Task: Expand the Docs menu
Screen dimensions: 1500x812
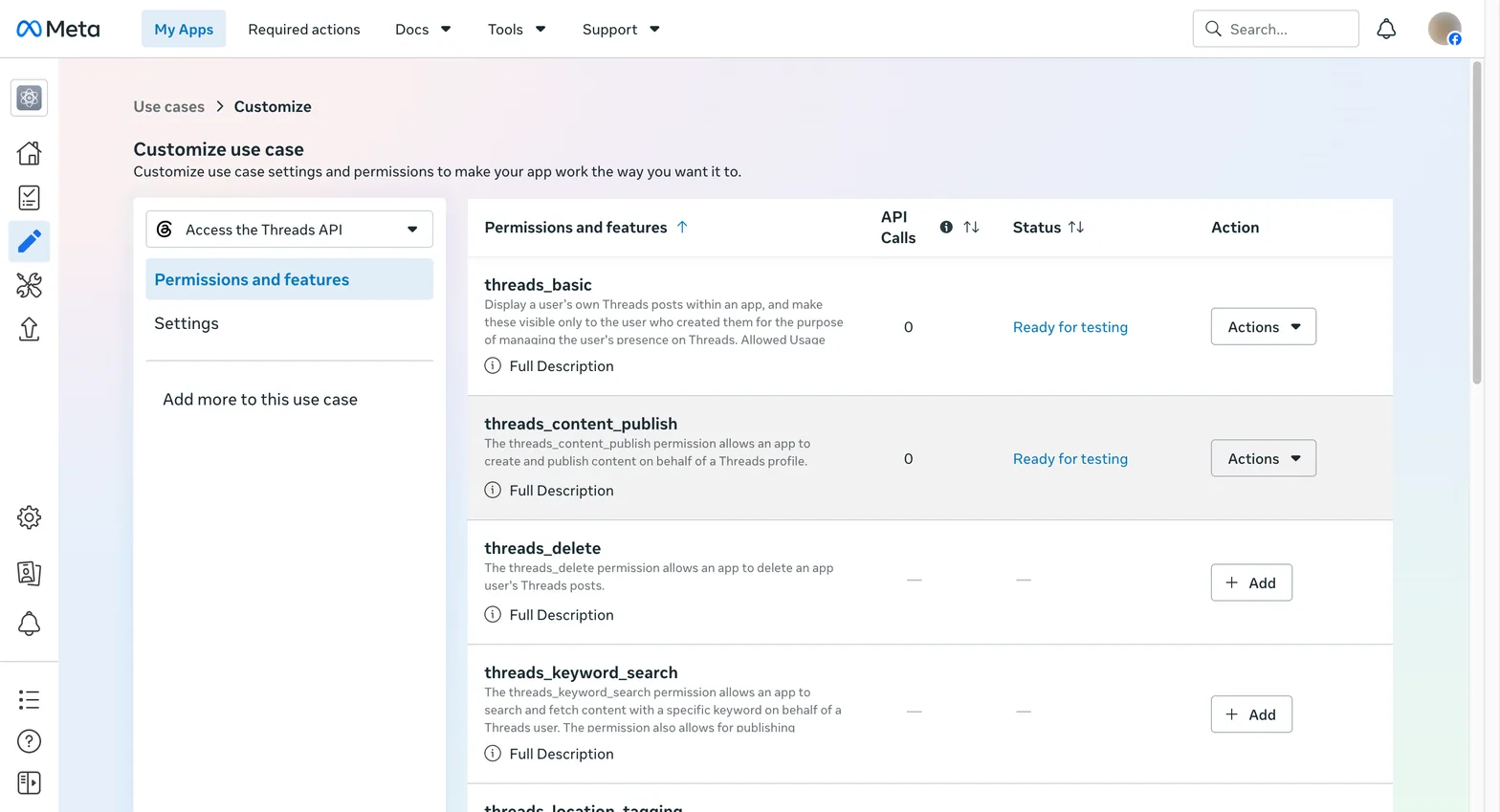Action: pyautogui.click(x=423, y=29)
